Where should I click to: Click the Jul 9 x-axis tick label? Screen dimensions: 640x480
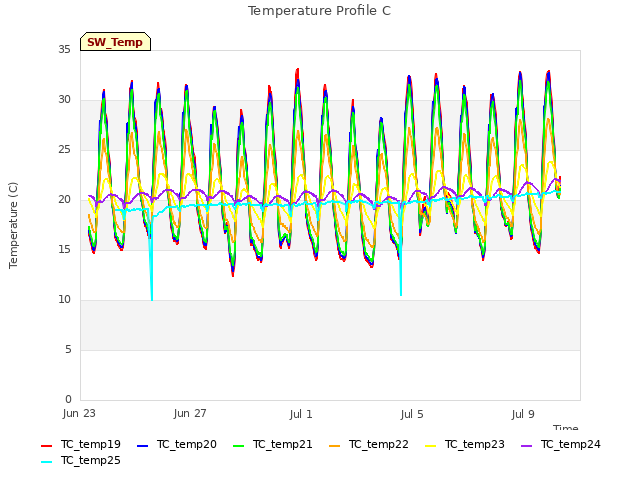(x=523, y=414)
